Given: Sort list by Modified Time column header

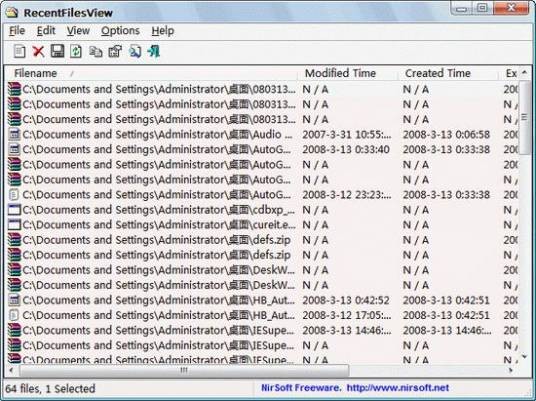Looking at the screenshot, I should point(348,73).
